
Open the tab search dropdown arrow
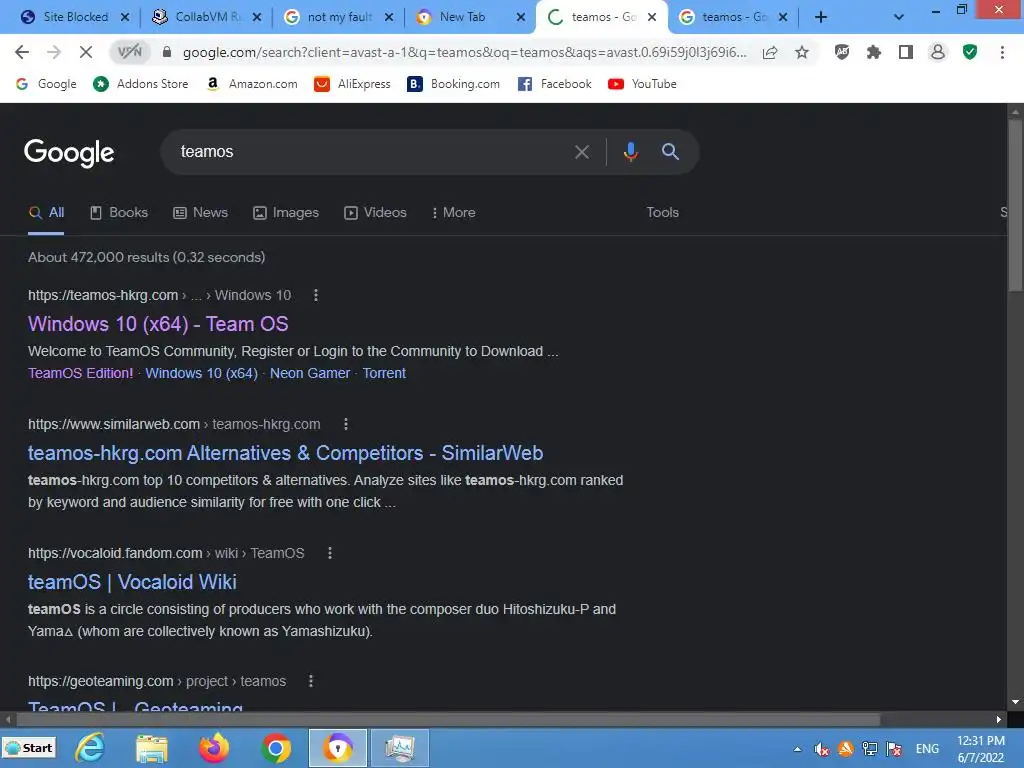click(x=899, y=17)
